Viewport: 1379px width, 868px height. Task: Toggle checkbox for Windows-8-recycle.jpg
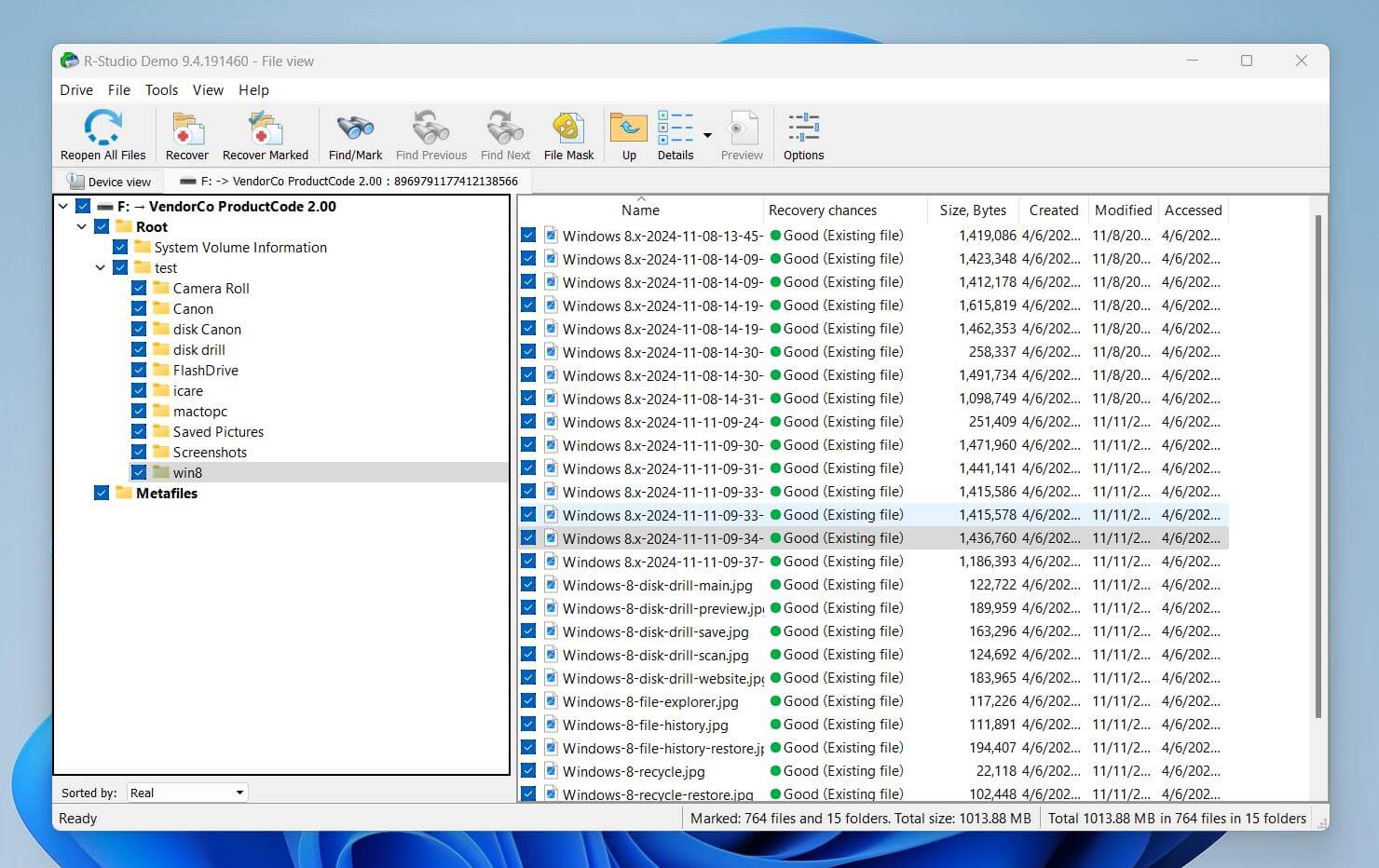528,771
